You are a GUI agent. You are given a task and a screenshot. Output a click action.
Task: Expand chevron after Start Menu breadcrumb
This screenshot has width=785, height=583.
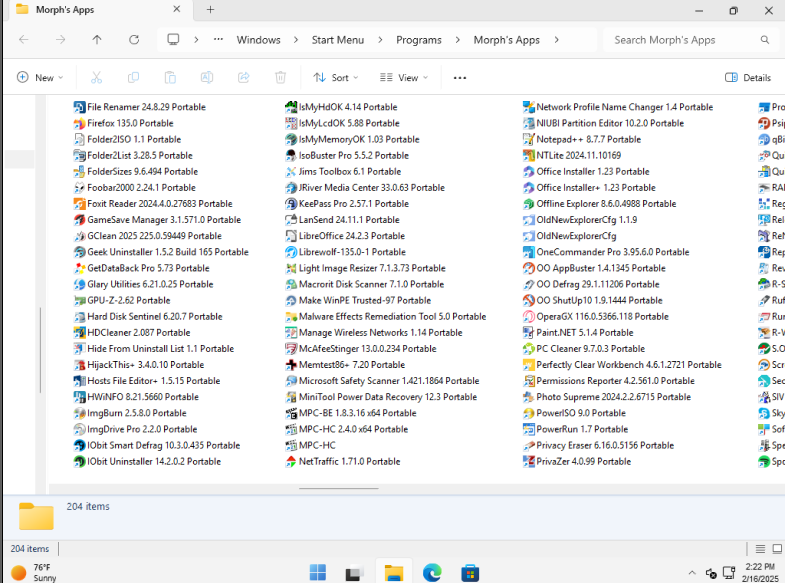click(x=380, y=40)
